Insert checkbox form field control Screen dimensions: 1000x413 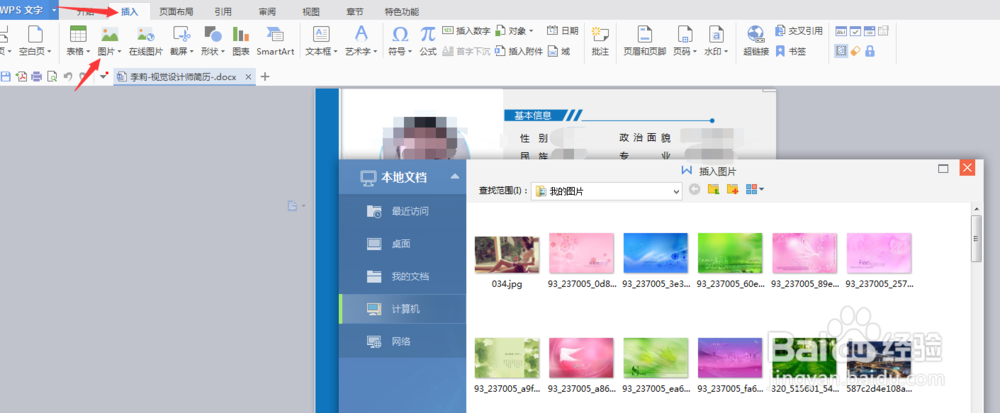pyautogui.click(x=855, y=31)
